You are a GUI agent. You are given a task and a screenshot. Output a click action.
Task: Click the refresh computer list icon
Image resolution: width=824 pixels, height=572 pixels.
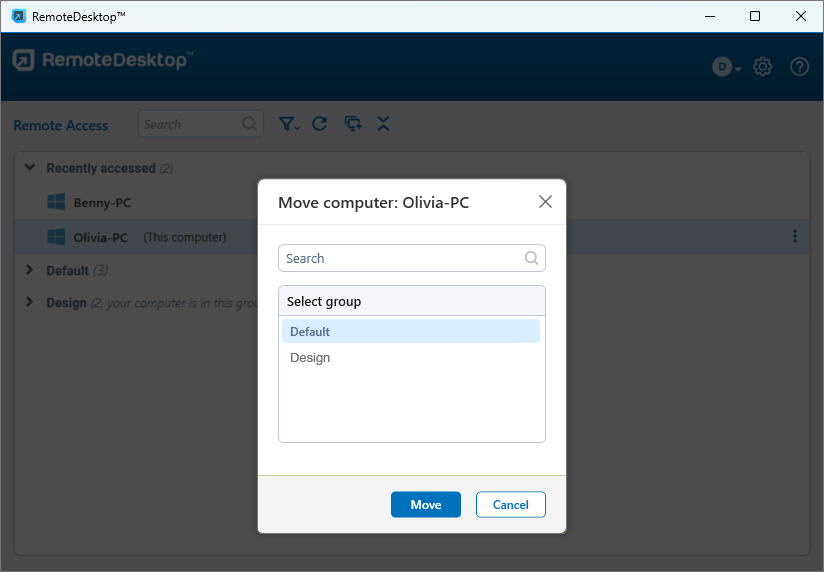click(x=320, y=124)
